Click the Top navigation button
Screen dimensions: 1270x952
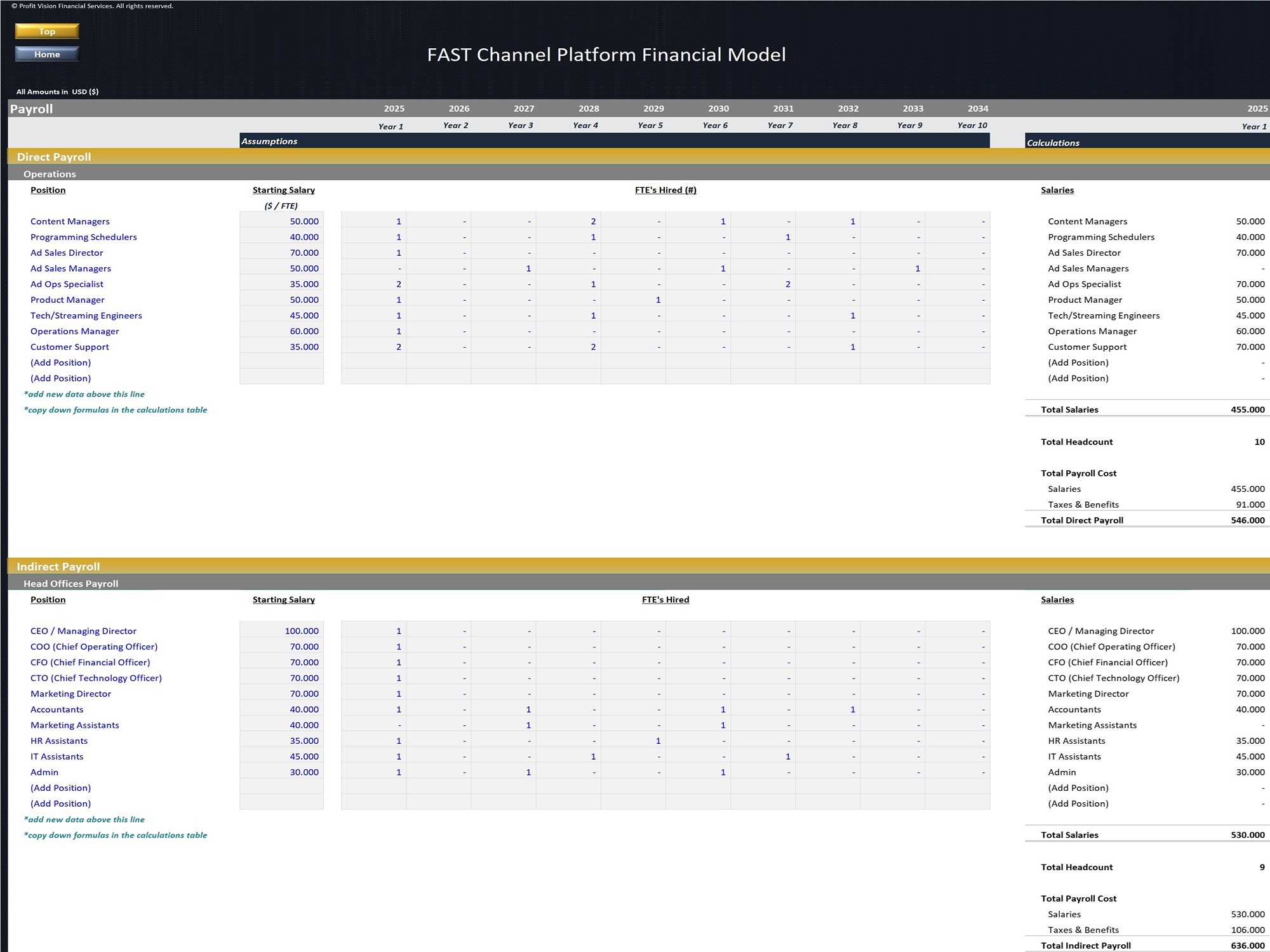point(46,30)
